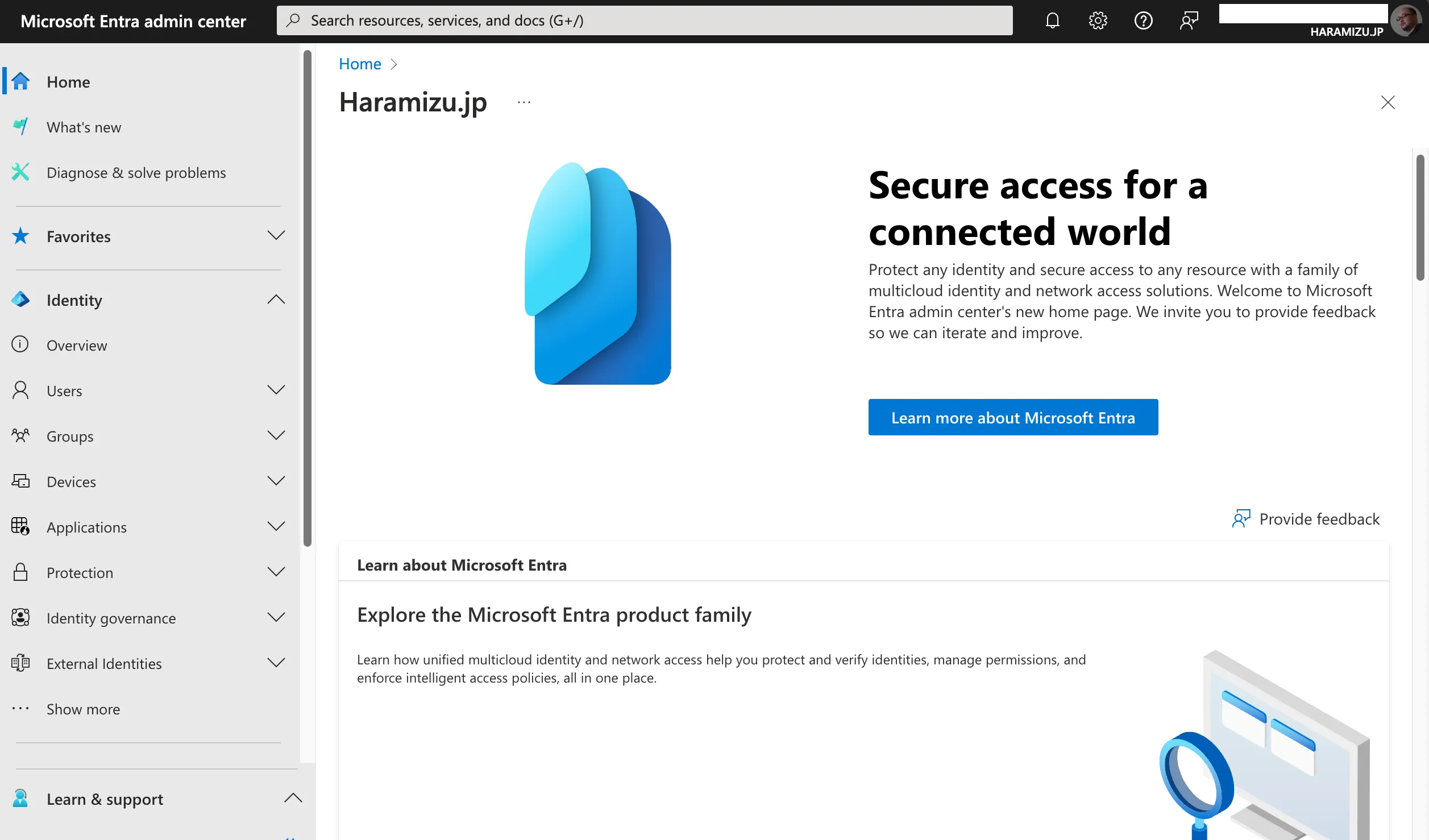
Task: Collapse the Identity section chevron
Action: (x=276, y=300)
